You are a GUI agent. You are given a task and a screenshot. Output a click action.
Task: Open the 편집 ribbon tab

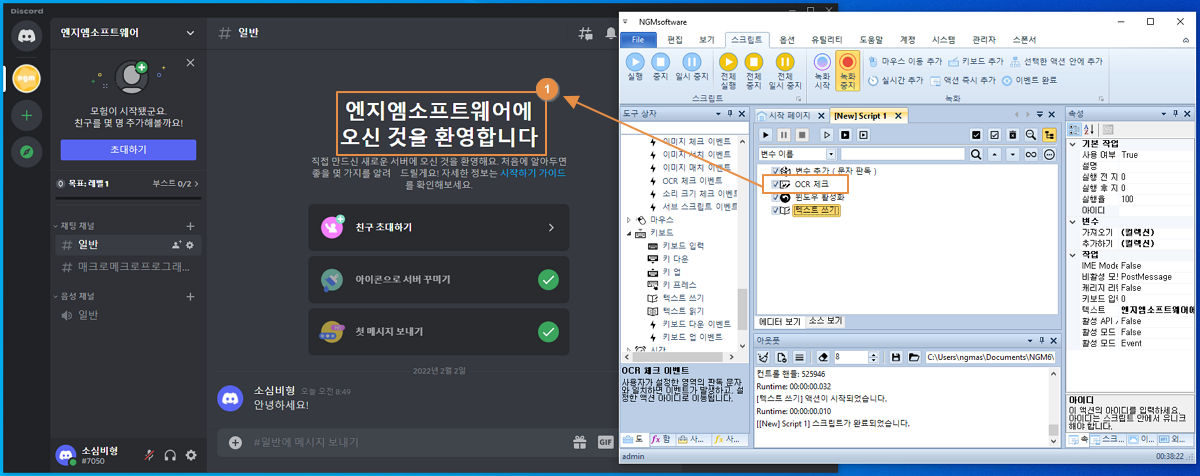coord(675,39)
